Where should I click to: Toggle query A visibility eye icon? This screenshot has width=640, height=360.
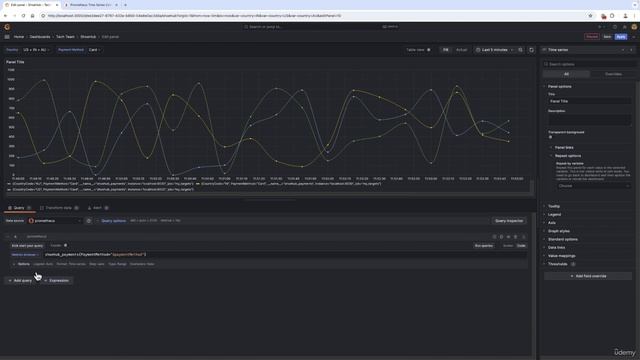pos(509,237)
